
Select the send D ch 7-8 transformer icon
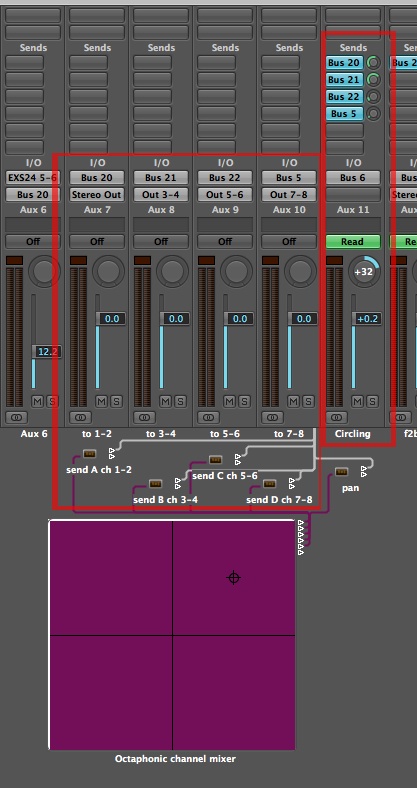[x=270, y=483]
